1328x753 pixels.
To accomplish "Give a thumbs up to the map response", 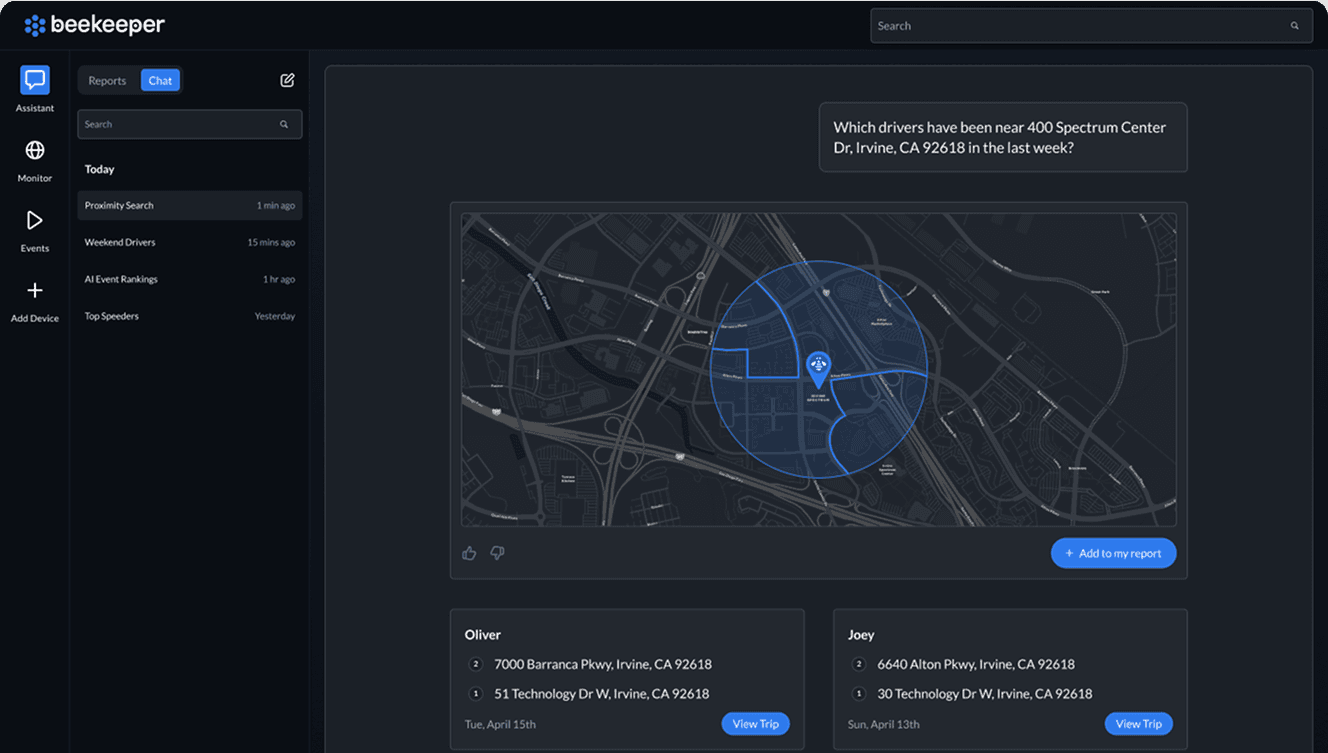I will pyautogui.click(x=469, y=552).
